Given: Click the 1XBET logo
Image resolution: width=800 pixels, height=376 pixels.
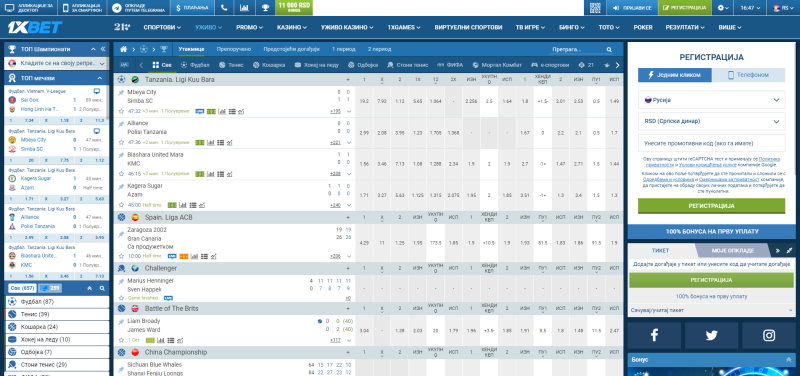Looking at the screenshot, I should [35, 27].
